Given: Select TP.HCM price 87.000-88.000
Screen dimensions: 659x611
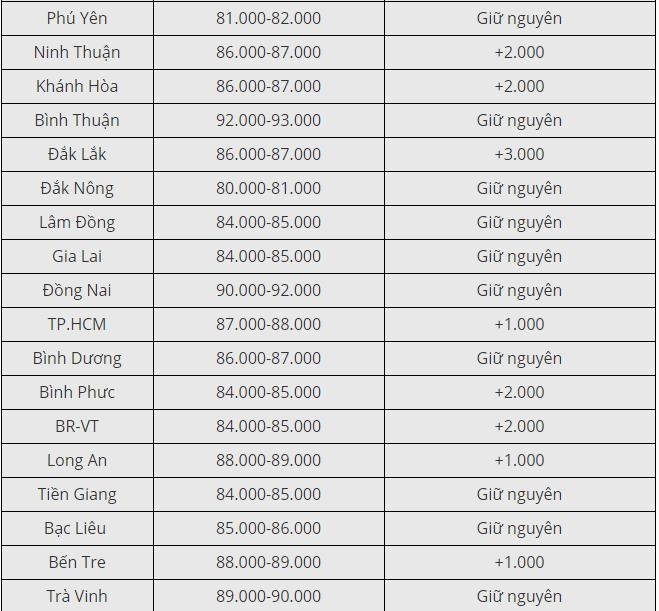Looking at the screenshot, I should tap(269, 324).
